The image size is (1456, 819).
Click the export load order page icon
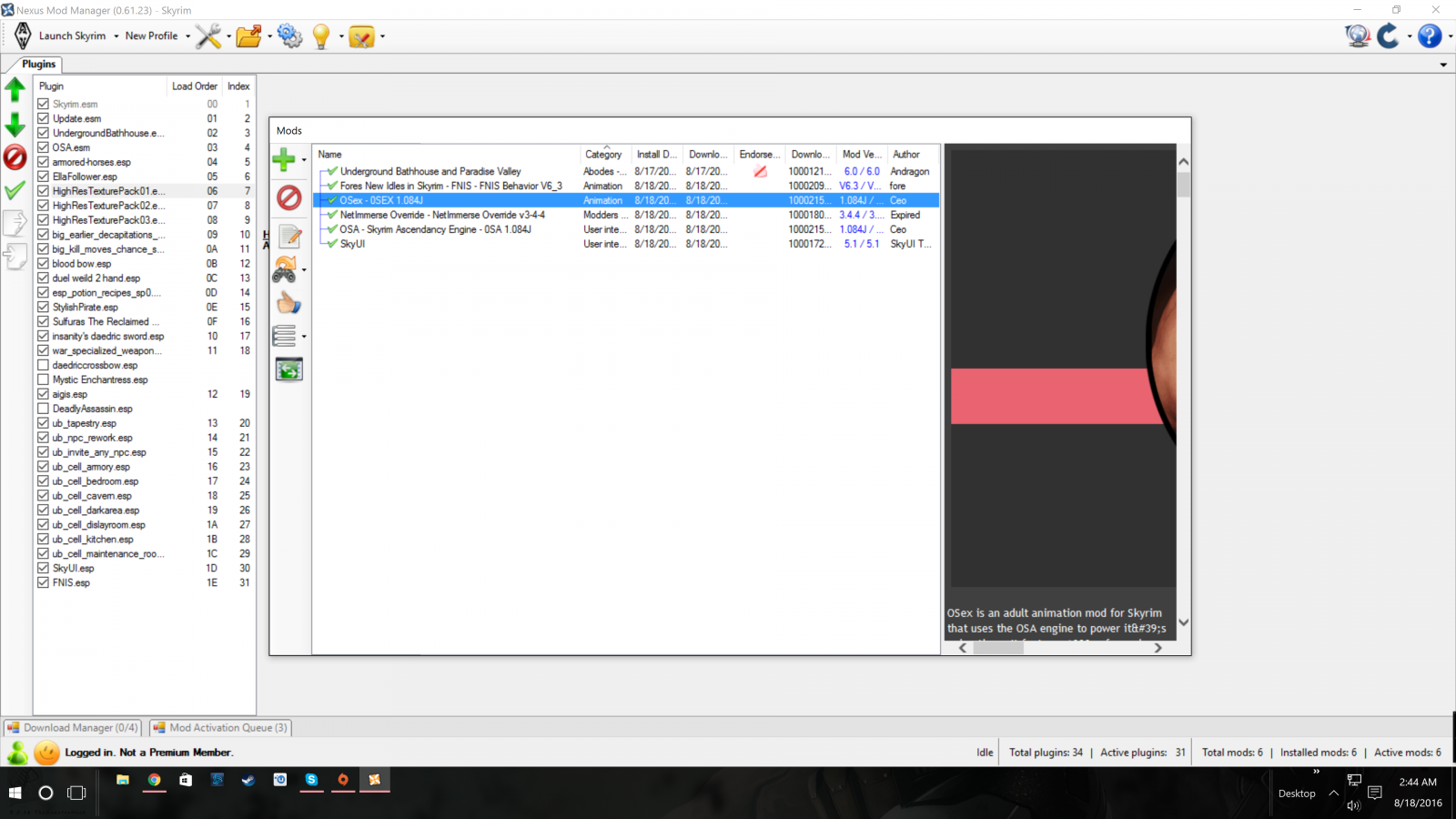[x=15, y=223]
